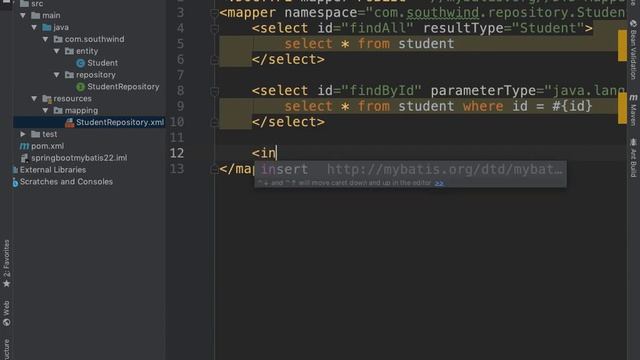640x360 pixels.
Task: Click the Scratches and Consoles icon
Action: (15, 182)
